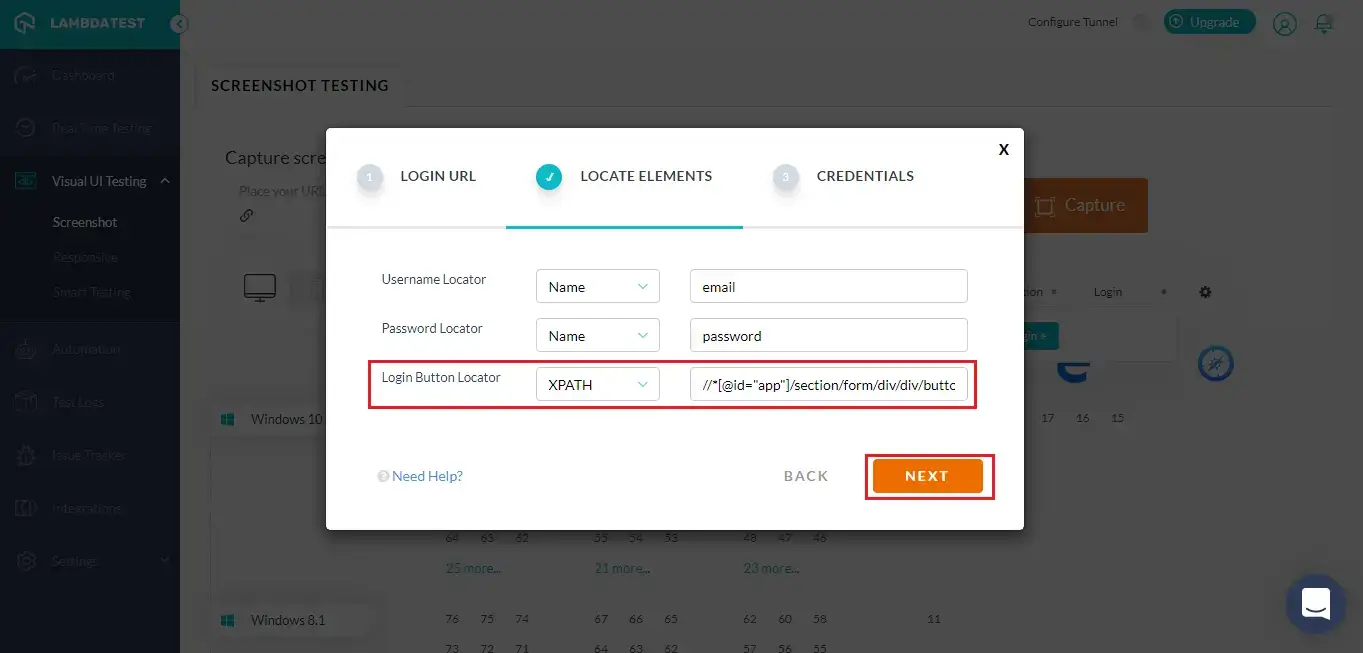Select the desktop monitor icon
The image size is (1363, 653).
click(260, 288)
